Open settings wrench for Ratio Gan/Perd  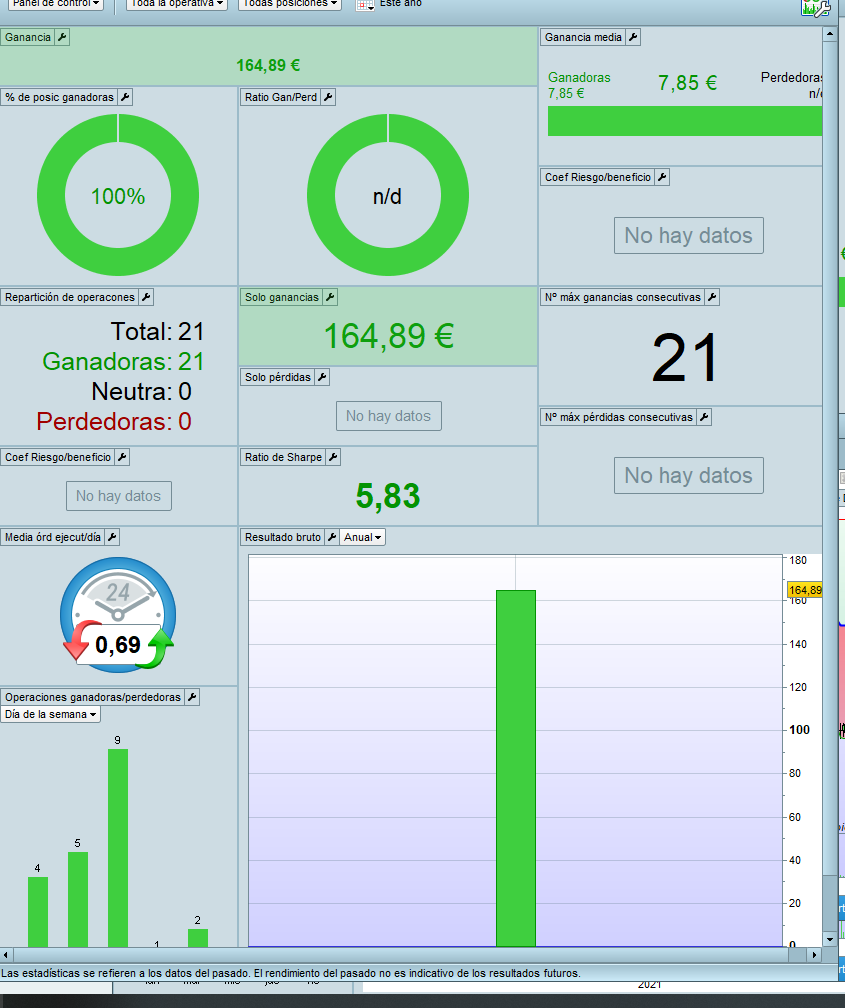coord(328,97)
